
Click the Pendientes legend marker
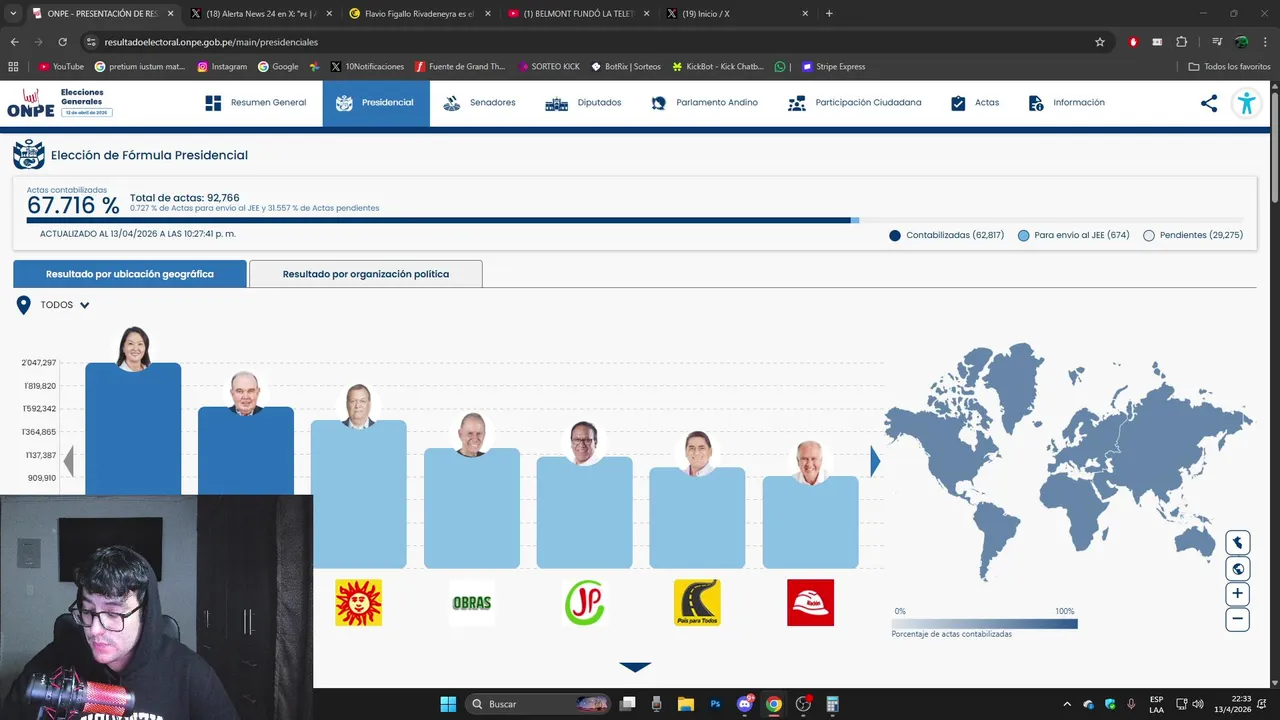coord(1149,236)
